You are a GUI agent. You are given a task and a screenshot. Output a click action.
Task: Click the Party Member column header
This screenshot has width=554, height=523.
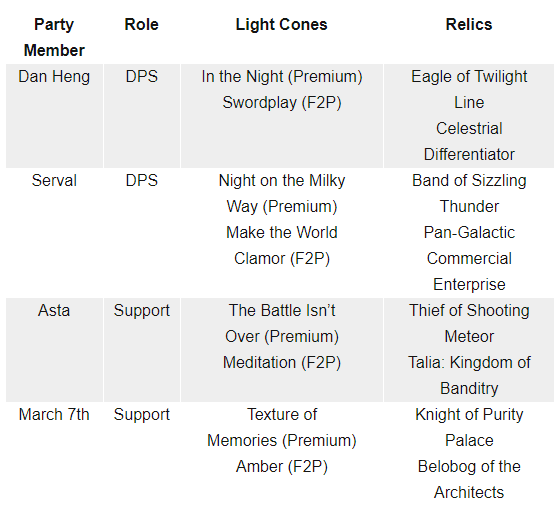pyautogui.click(x=54, y=37)
